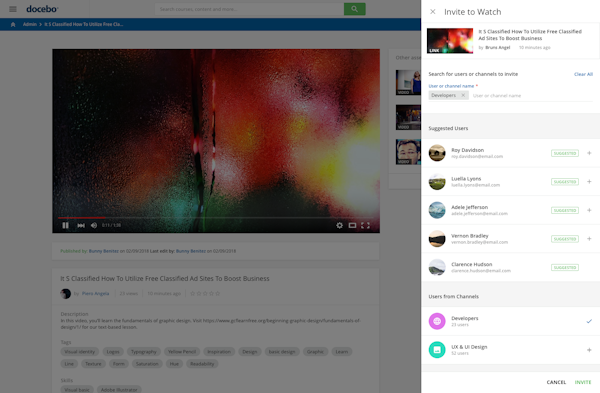Add UX & UI Design channel
The image size is (600, 393).
pos(589,350)
